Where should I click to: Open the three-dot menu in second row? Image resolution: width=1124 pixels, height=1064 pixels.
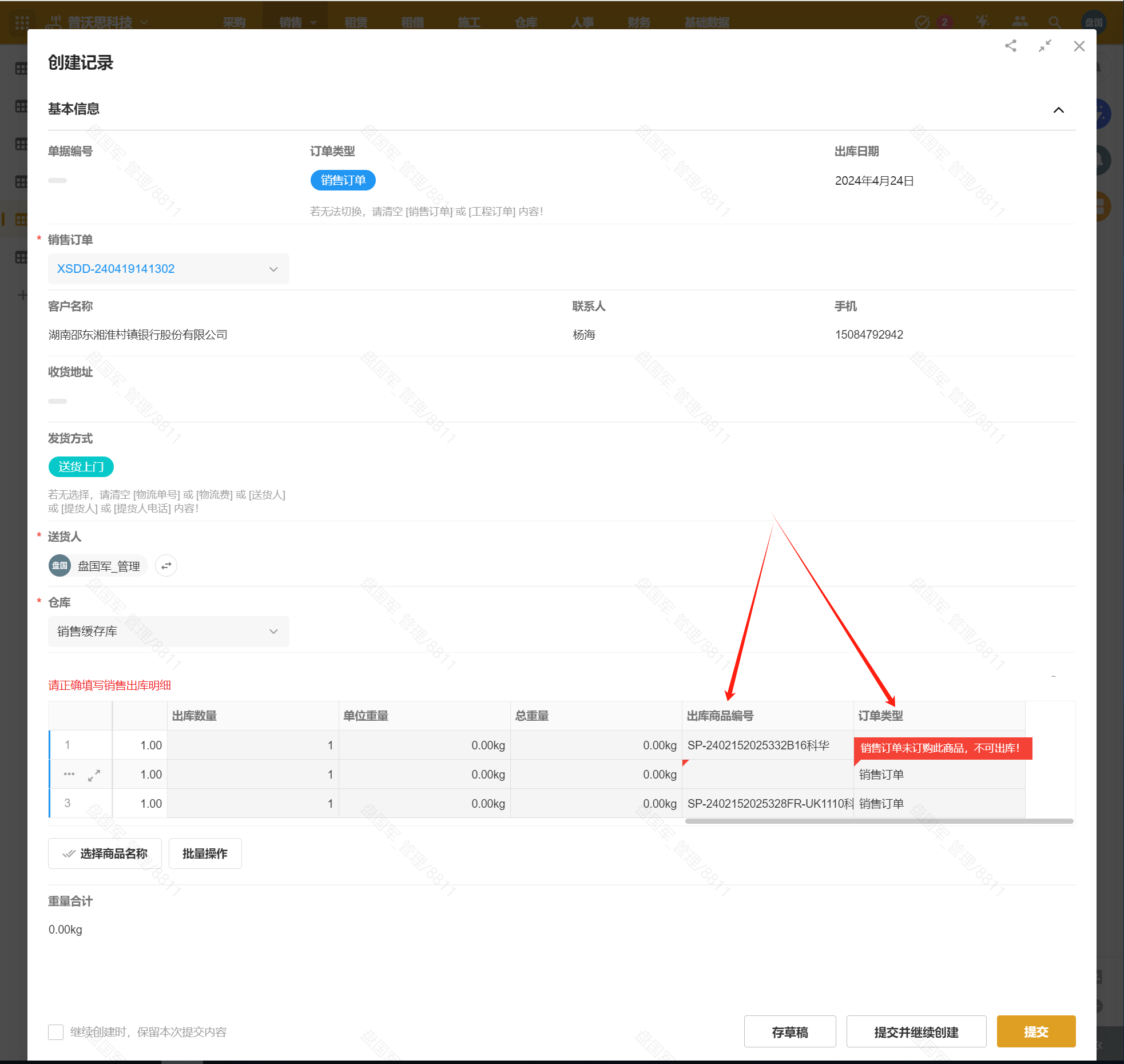(x=69, y=774)
